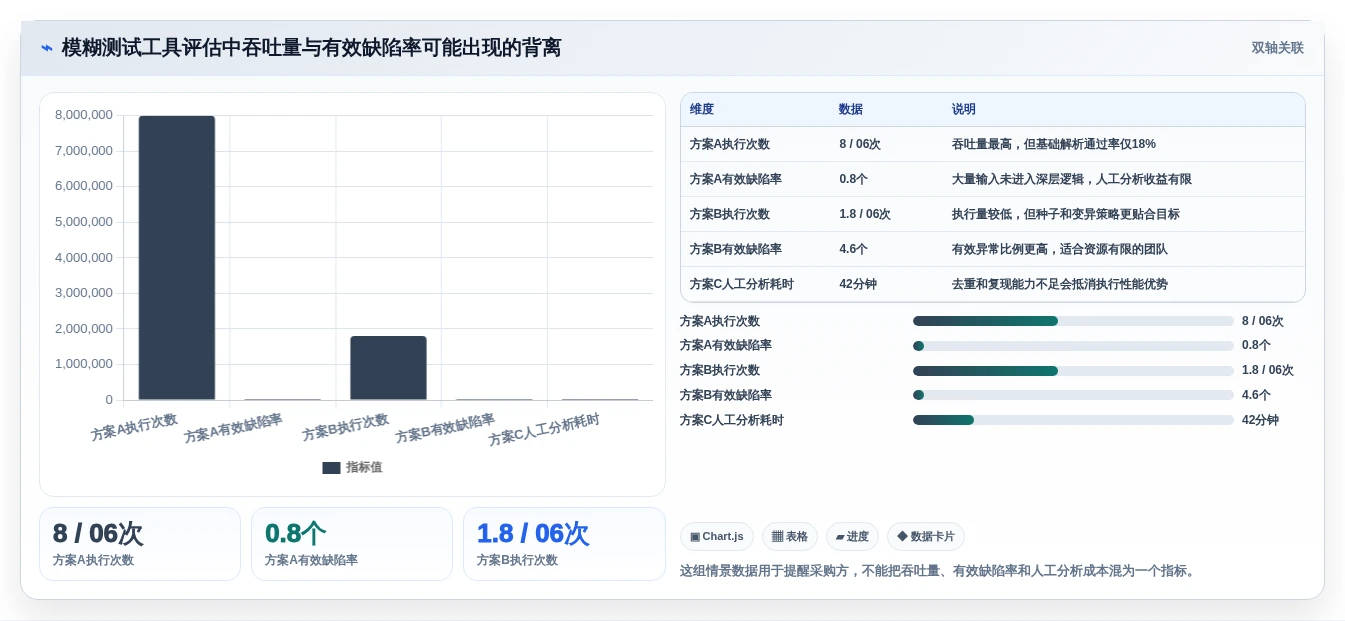Click description 大量输入未进入深层逻辑，人工分析收益有限

tap(1072, 179)
